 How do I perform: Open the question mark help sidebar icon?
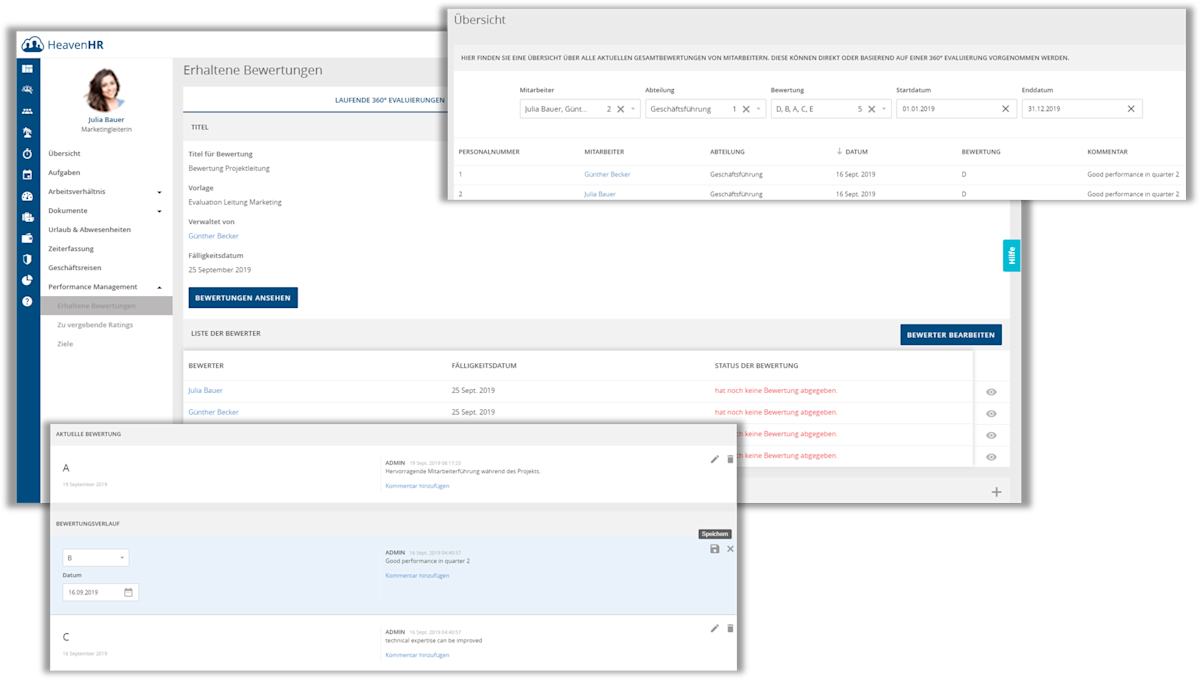27,301
